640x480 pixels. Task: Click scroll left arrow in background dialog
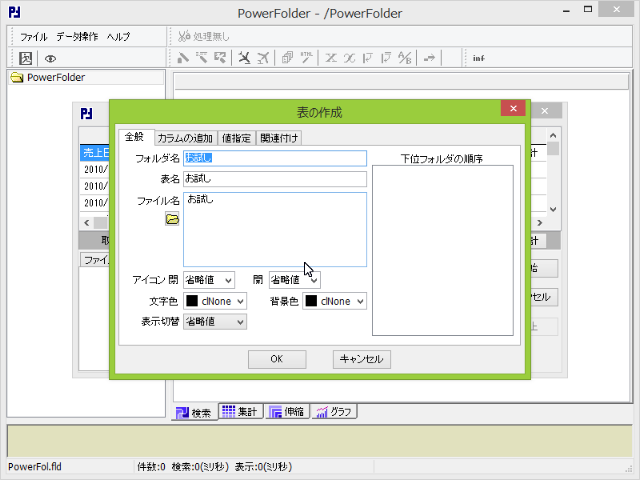87,223
